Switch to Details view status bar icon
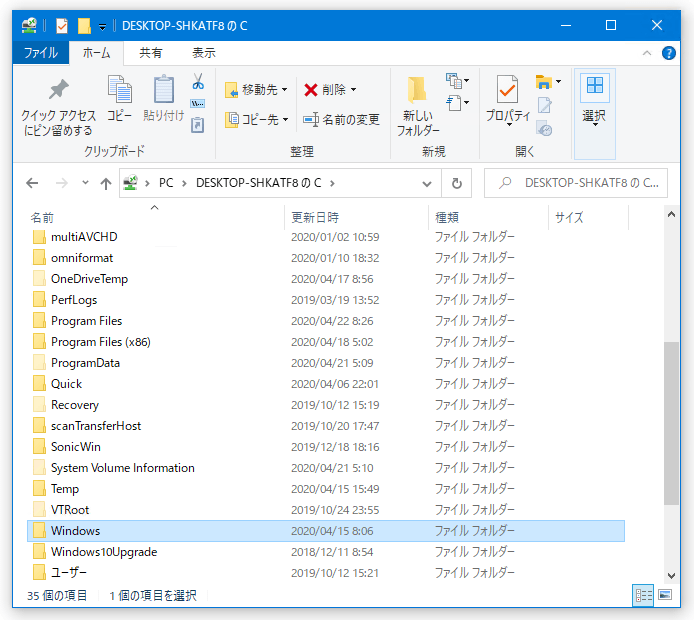This screenshot has height=620, width=694. tap(643, 595)
